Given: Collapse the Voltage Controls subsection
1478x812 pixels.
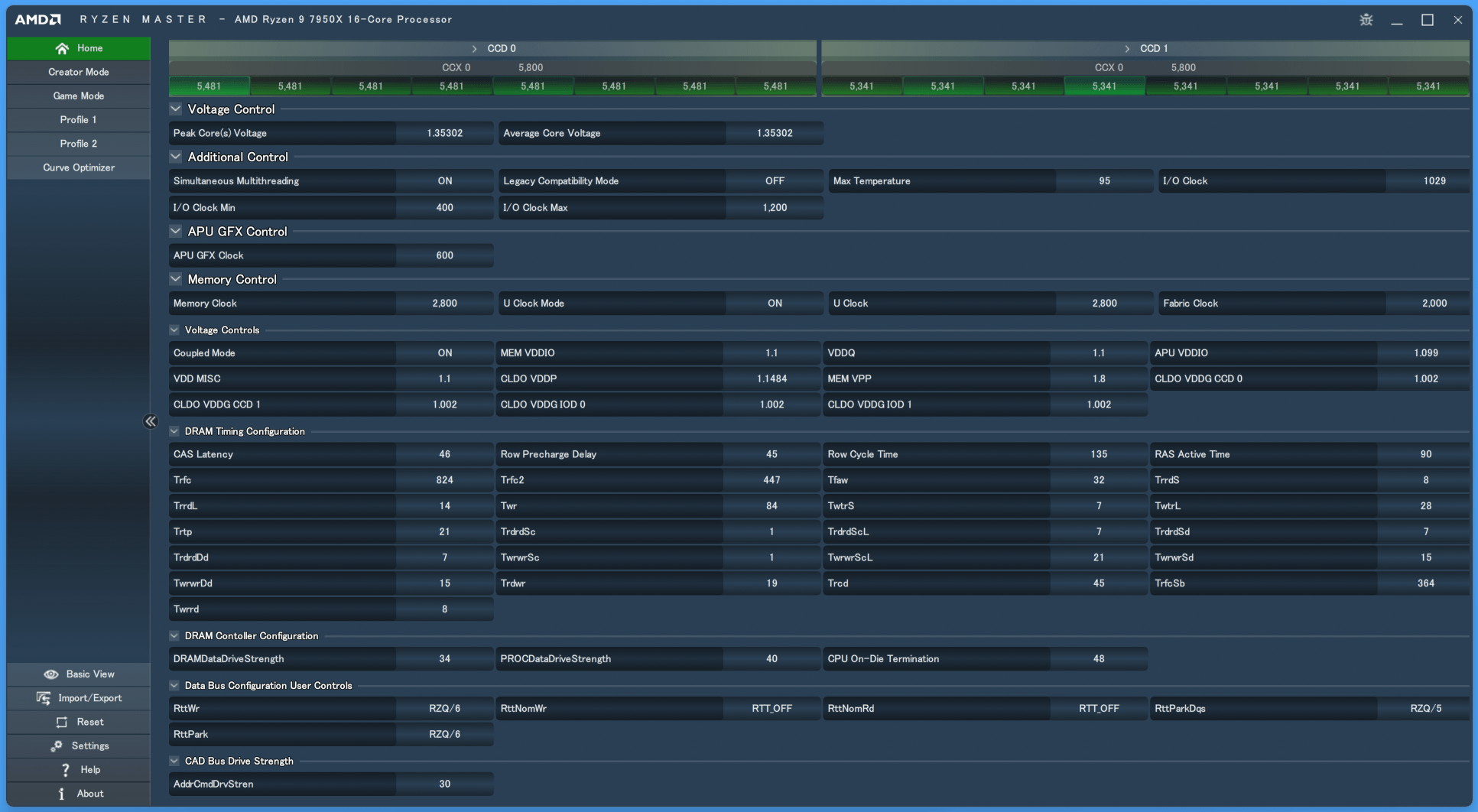Looking at the screenshot, I should pos(174,330).
